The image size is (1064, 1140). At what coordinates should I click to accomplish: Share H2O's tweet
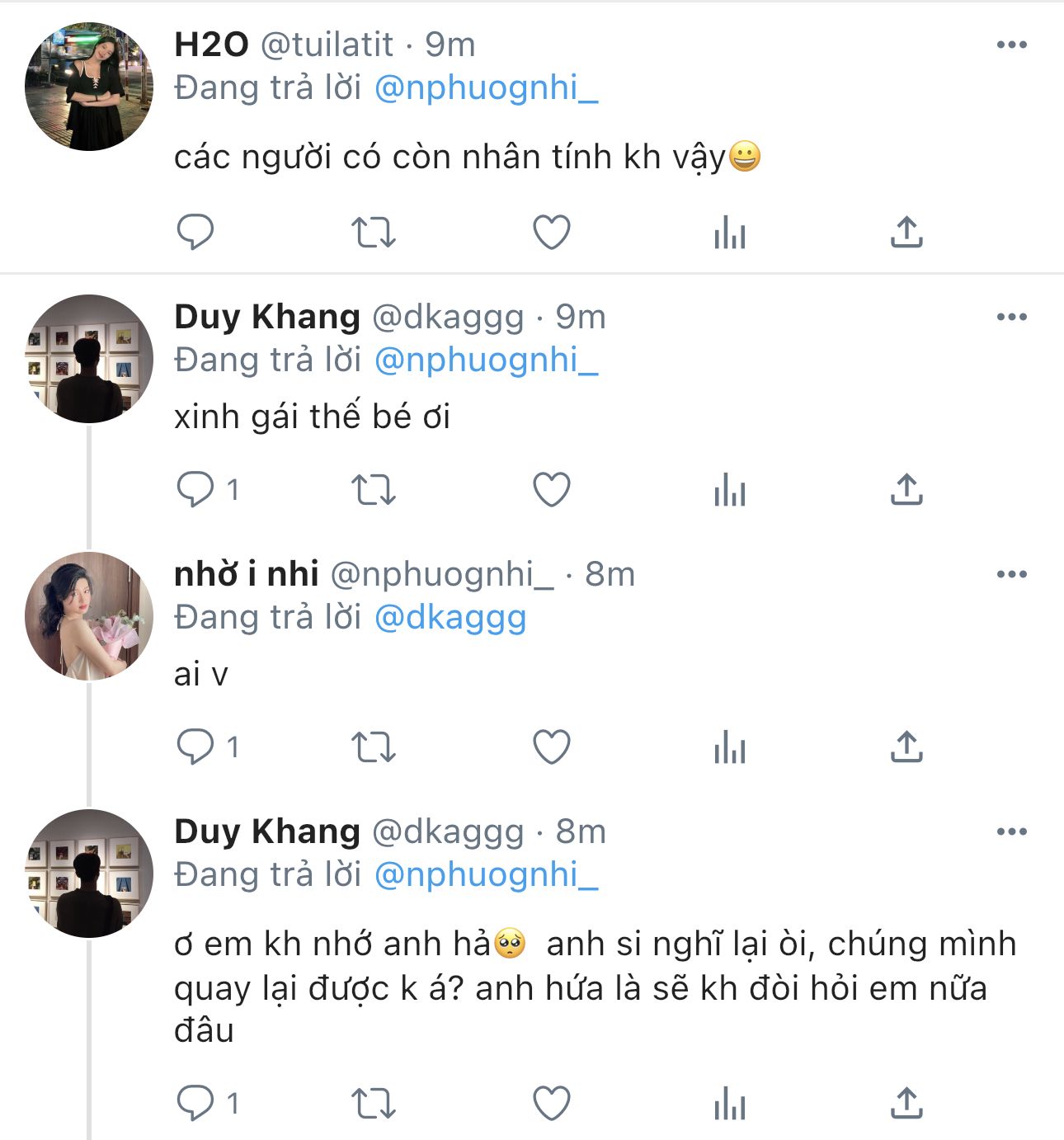tap(906, 233)
